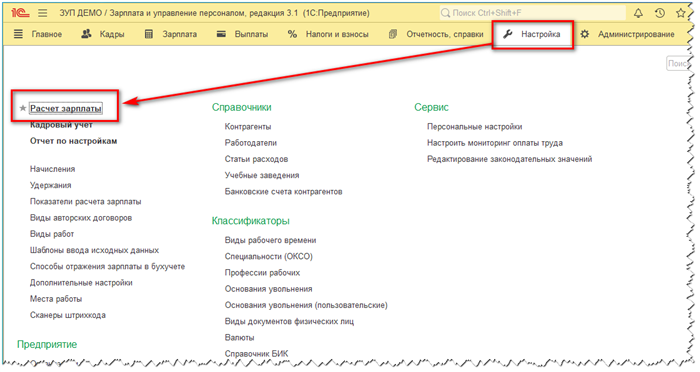Open Редактирование законодательных значений
The width and height of the screenshot is (700, 372).
[x=510, y=159]
